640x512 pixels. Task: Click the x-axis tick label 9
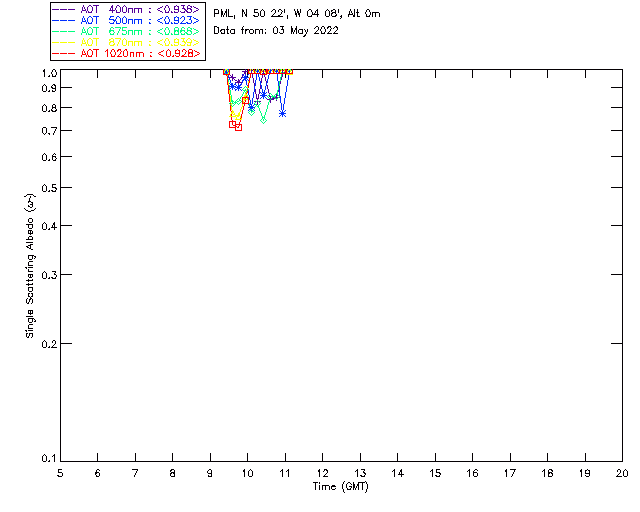click(x=210, y=473)
